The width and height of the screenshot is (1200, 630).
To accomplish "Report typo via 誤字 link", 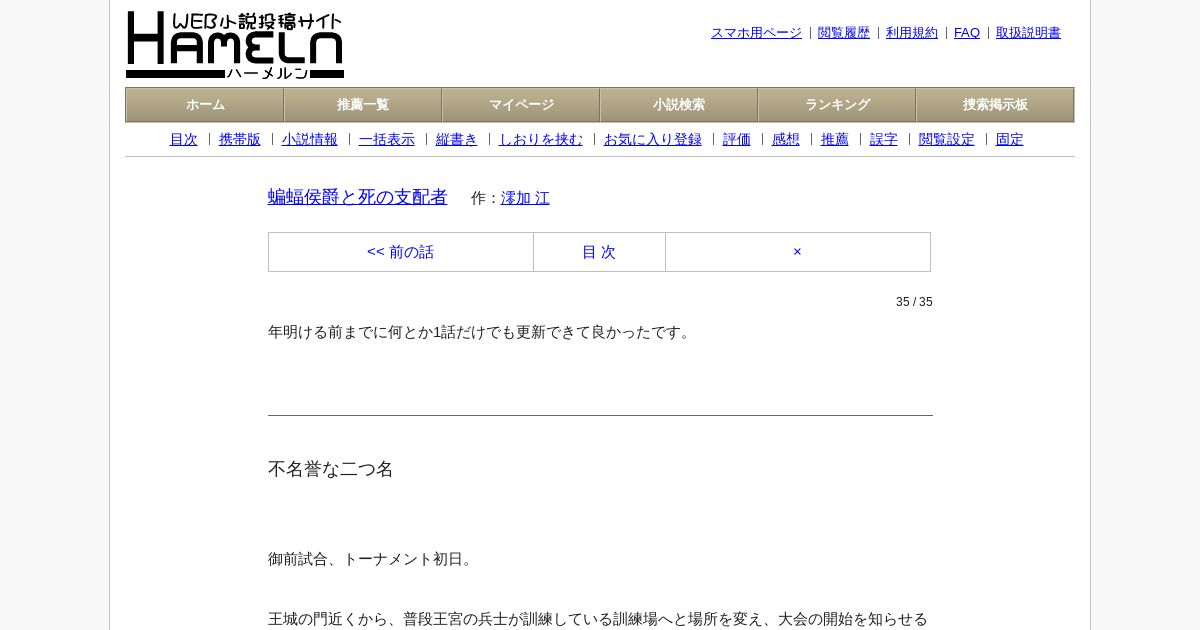I will click(x=884, y=140).
